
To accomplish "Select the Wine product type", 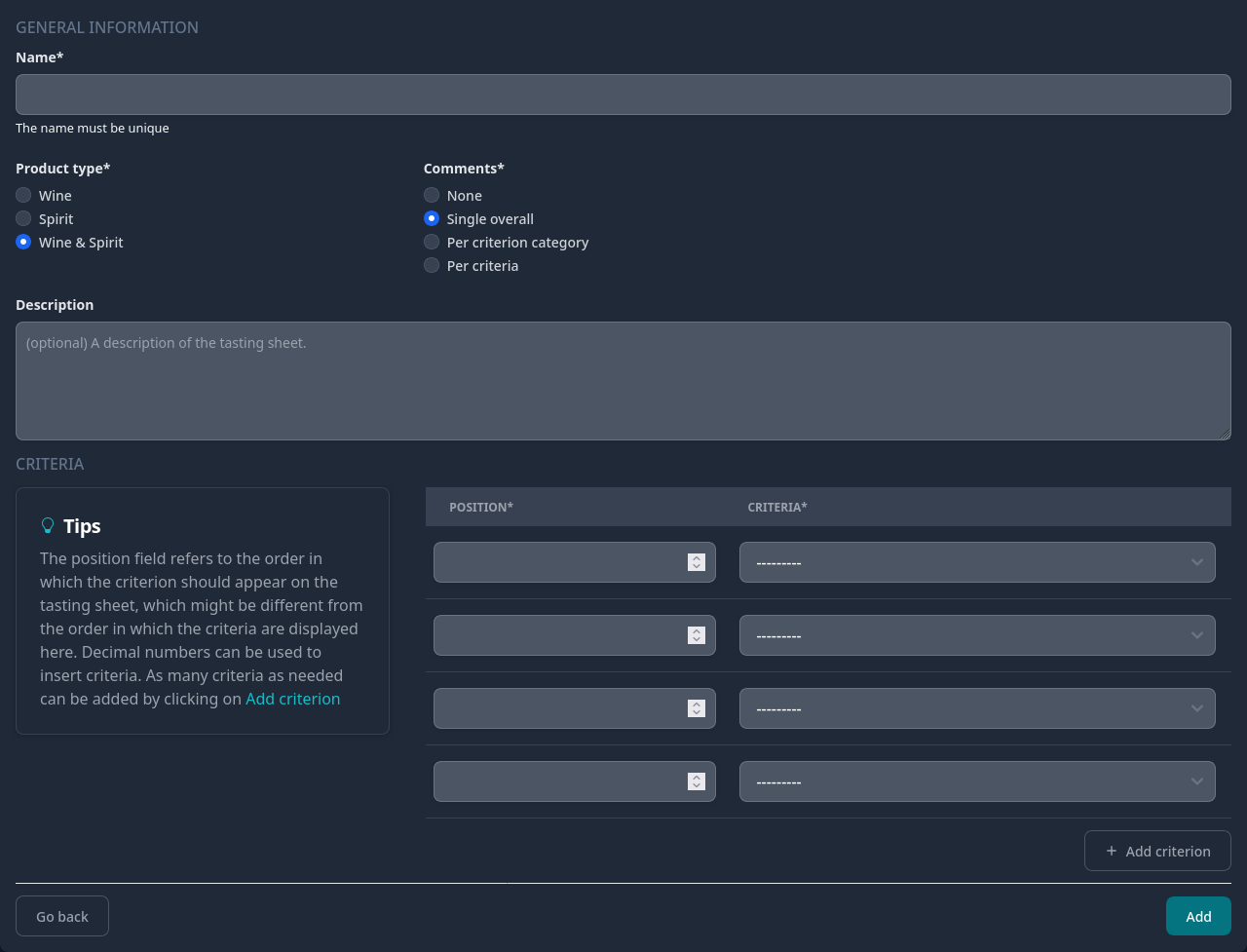I will tap(23, 195).
